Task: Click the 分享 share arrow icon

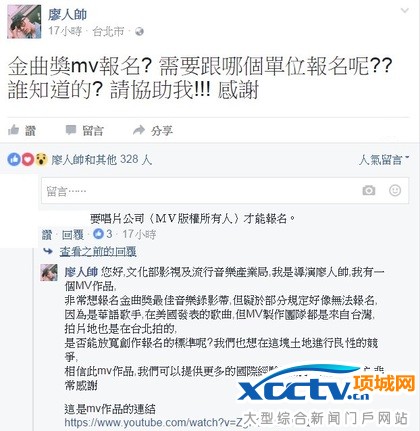Action: (139, 130)
